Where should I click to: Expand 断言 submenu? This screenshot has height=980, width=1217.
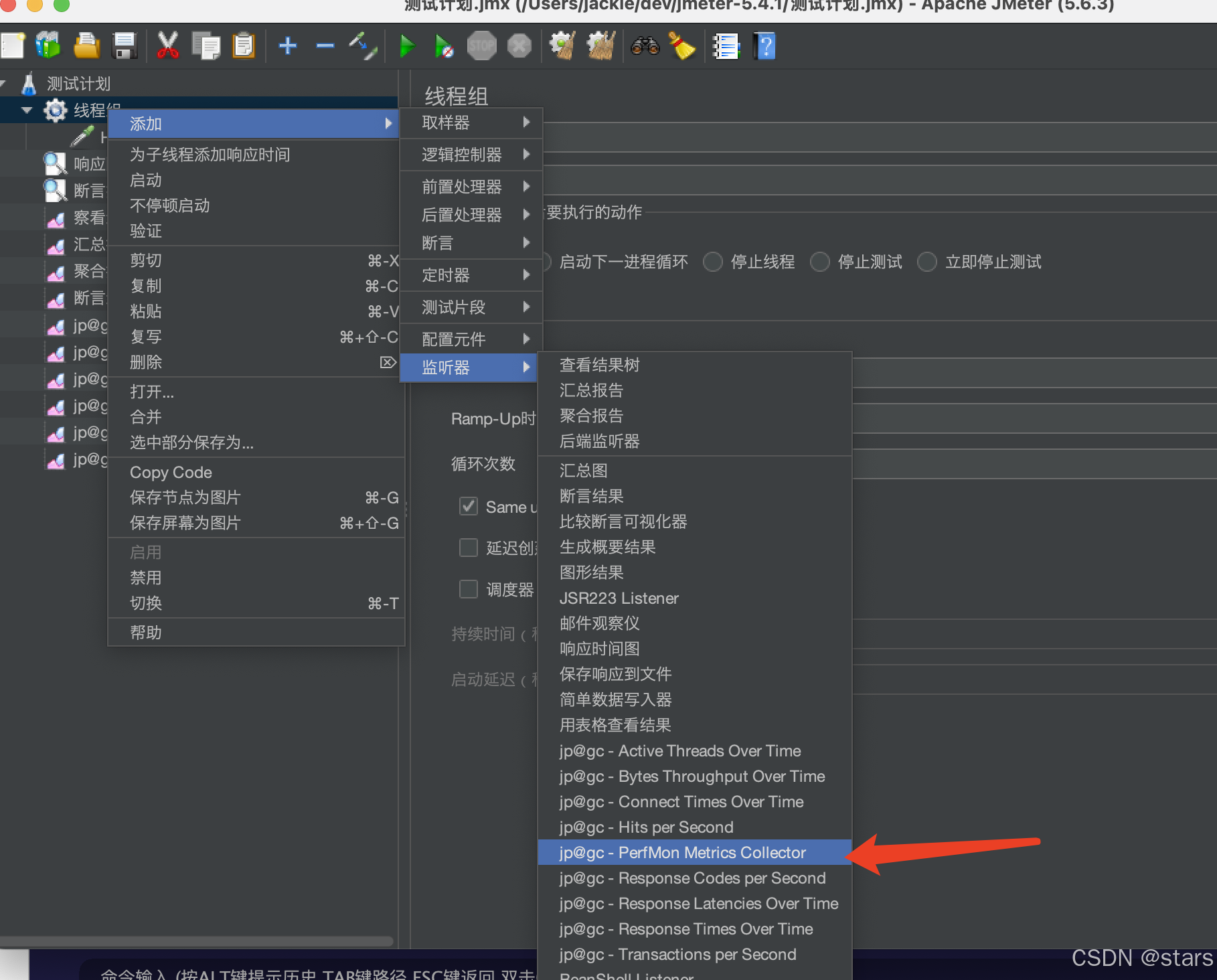click(x=471, y=242)
